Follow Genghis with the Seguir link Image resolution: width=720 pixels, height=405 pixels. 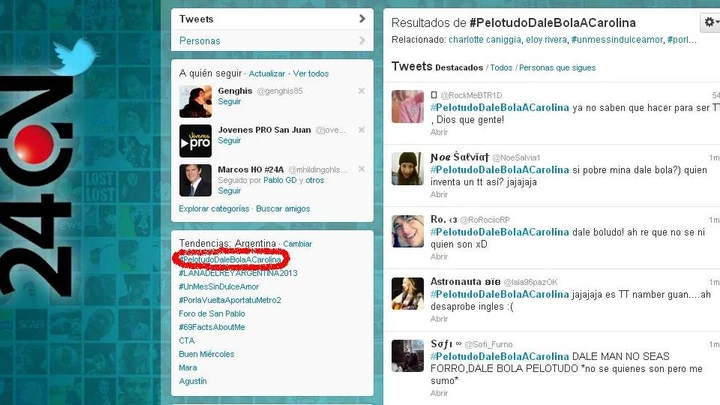tap(229, 101)
